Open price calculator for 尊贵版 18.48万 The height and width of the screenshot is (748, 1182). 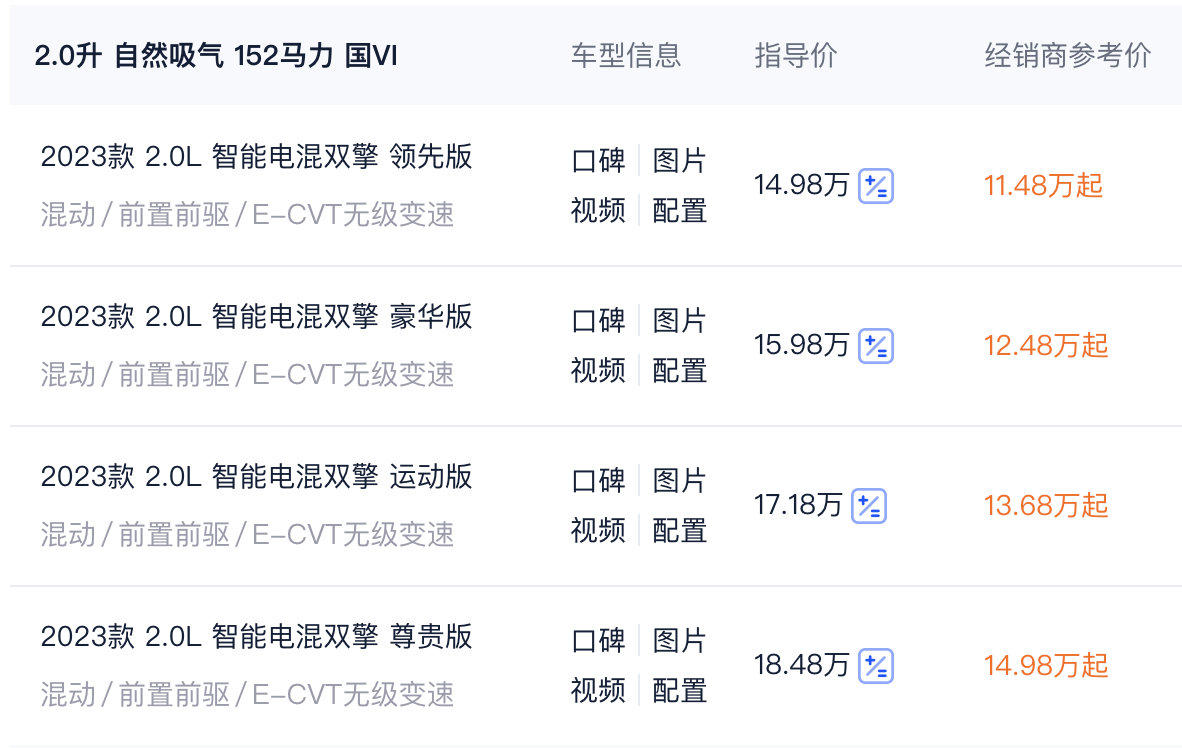[877, 666]
